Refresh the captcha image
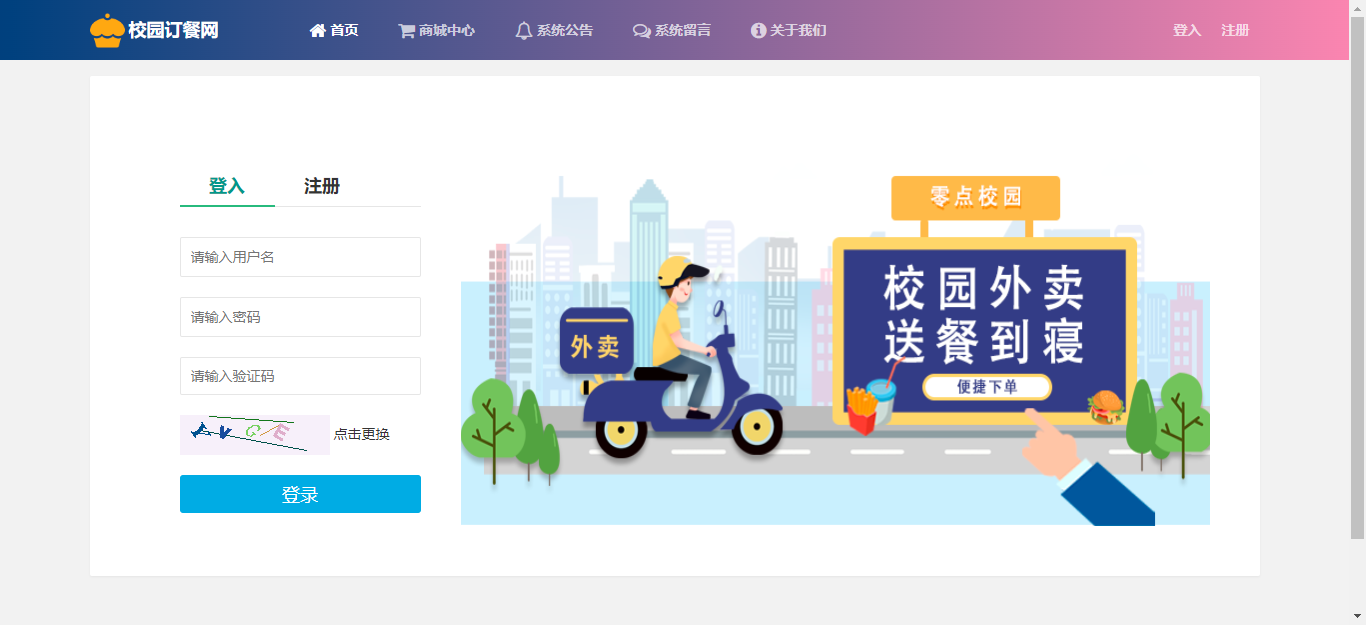The height and width of the screenshot is (625, 1366). [255, 435]
